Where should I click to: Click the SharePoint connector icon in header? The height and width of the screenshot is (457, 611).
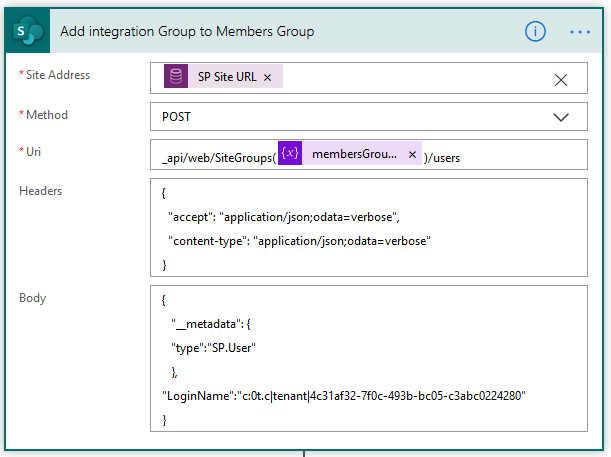point(27,31)
